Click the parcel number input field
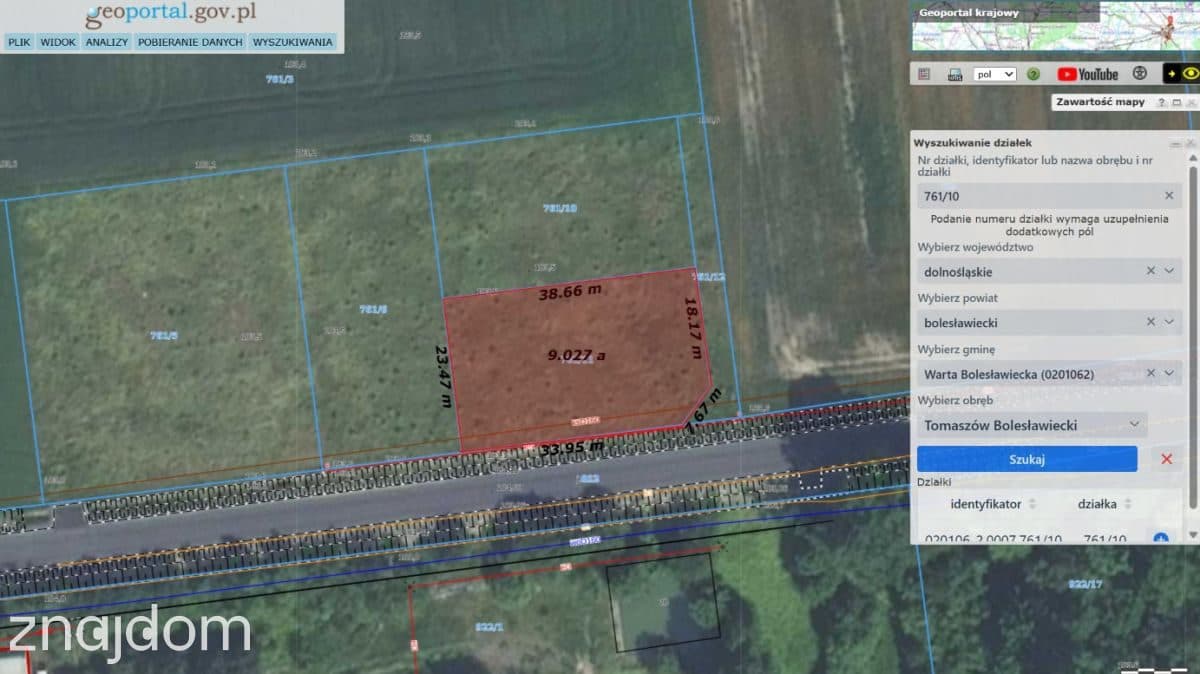 coord(1049,196)
